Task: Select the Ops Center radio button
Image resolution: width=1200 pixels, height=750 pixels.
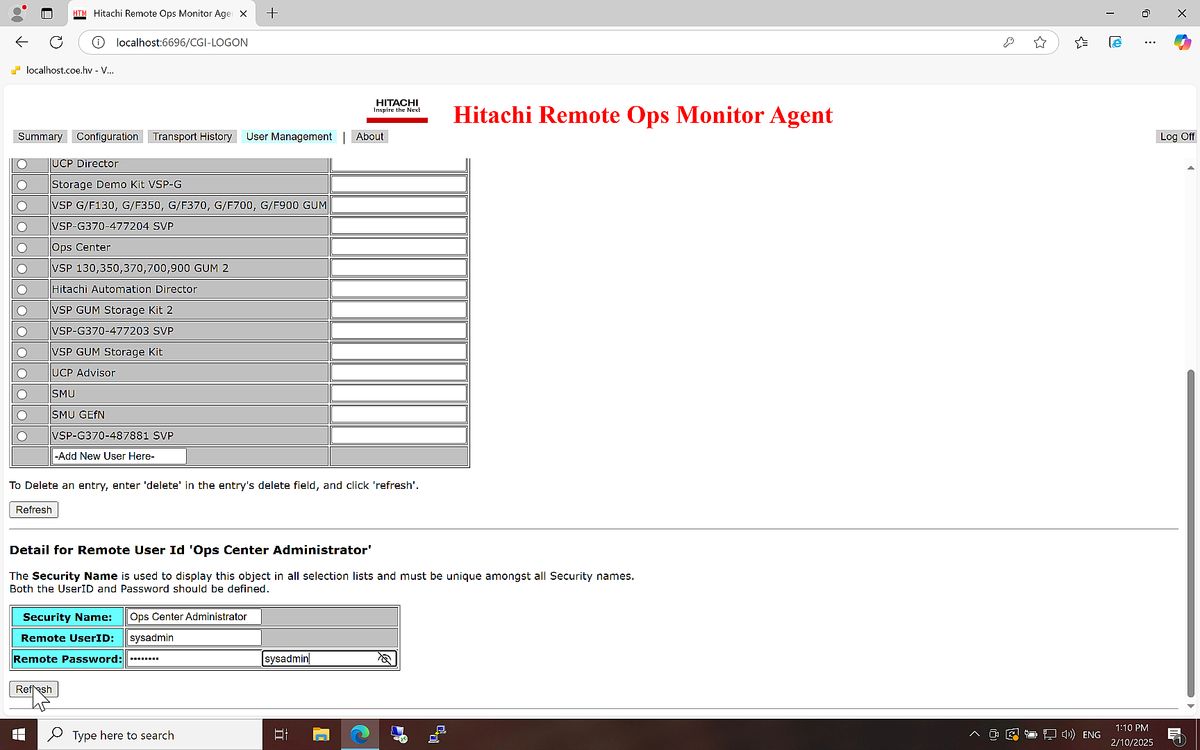Action: pyautogui.click(x=22, y=248)
